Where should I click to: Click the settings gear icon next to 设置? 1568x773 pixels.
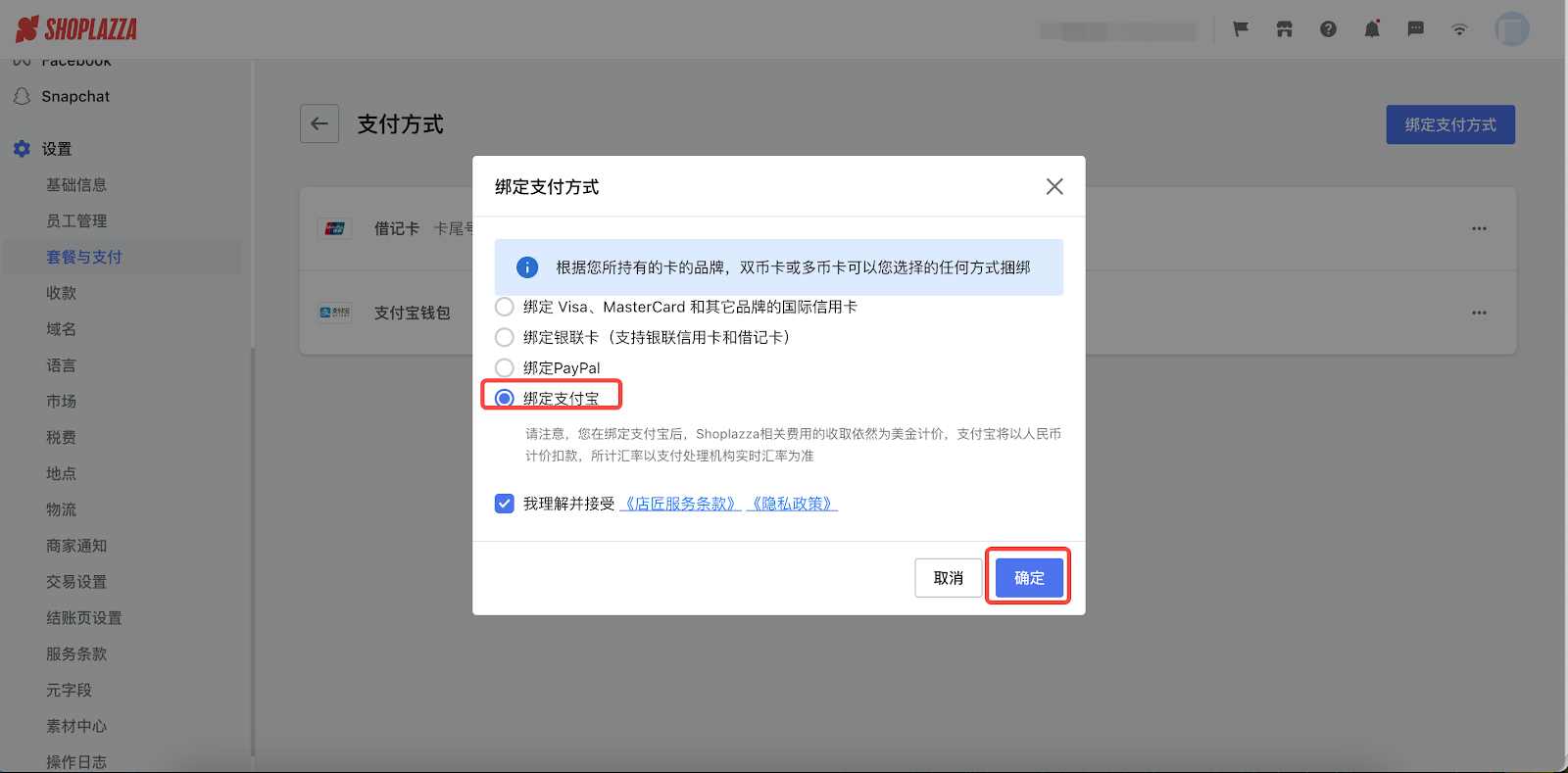22,149
